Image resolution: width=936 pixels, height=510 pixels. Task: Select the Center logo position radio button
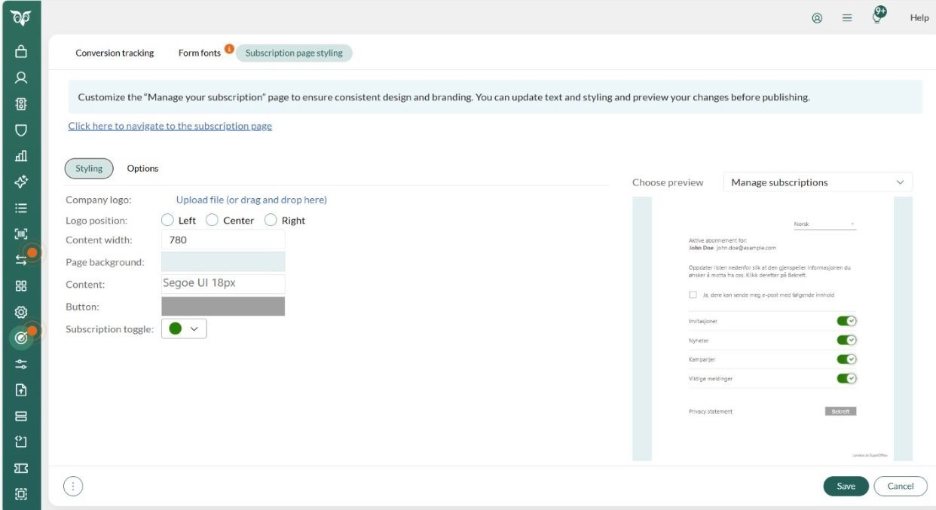click(x=212, y=220)
